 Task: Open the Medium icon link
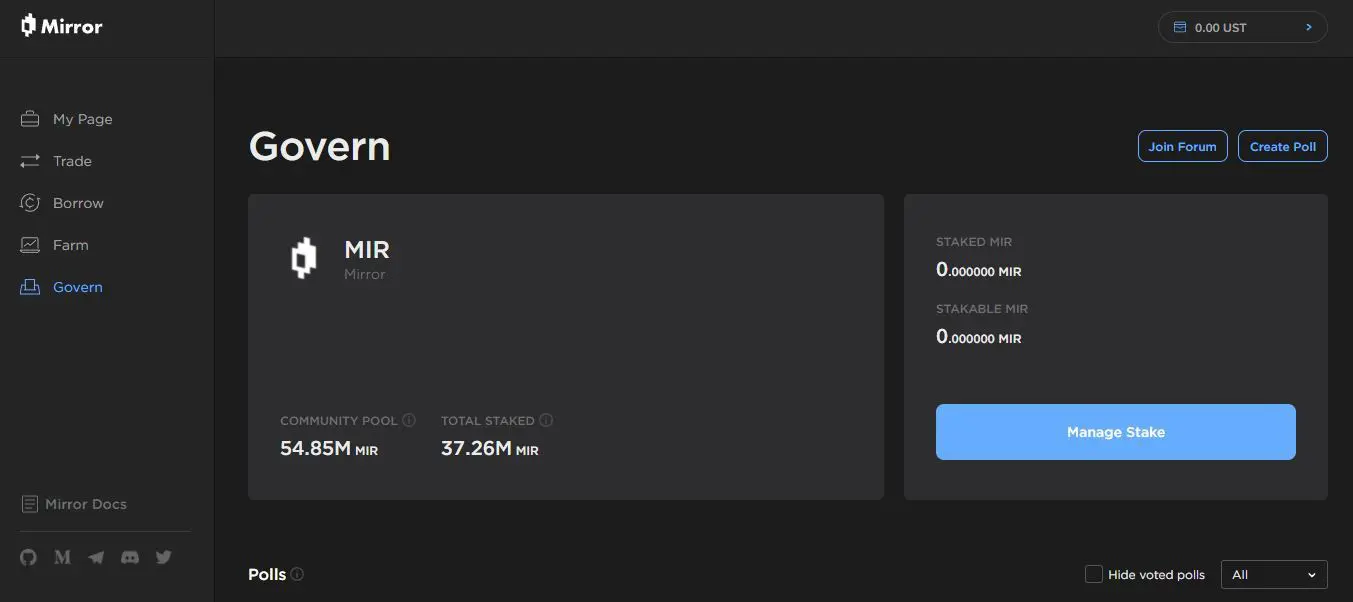click(62, 557)
